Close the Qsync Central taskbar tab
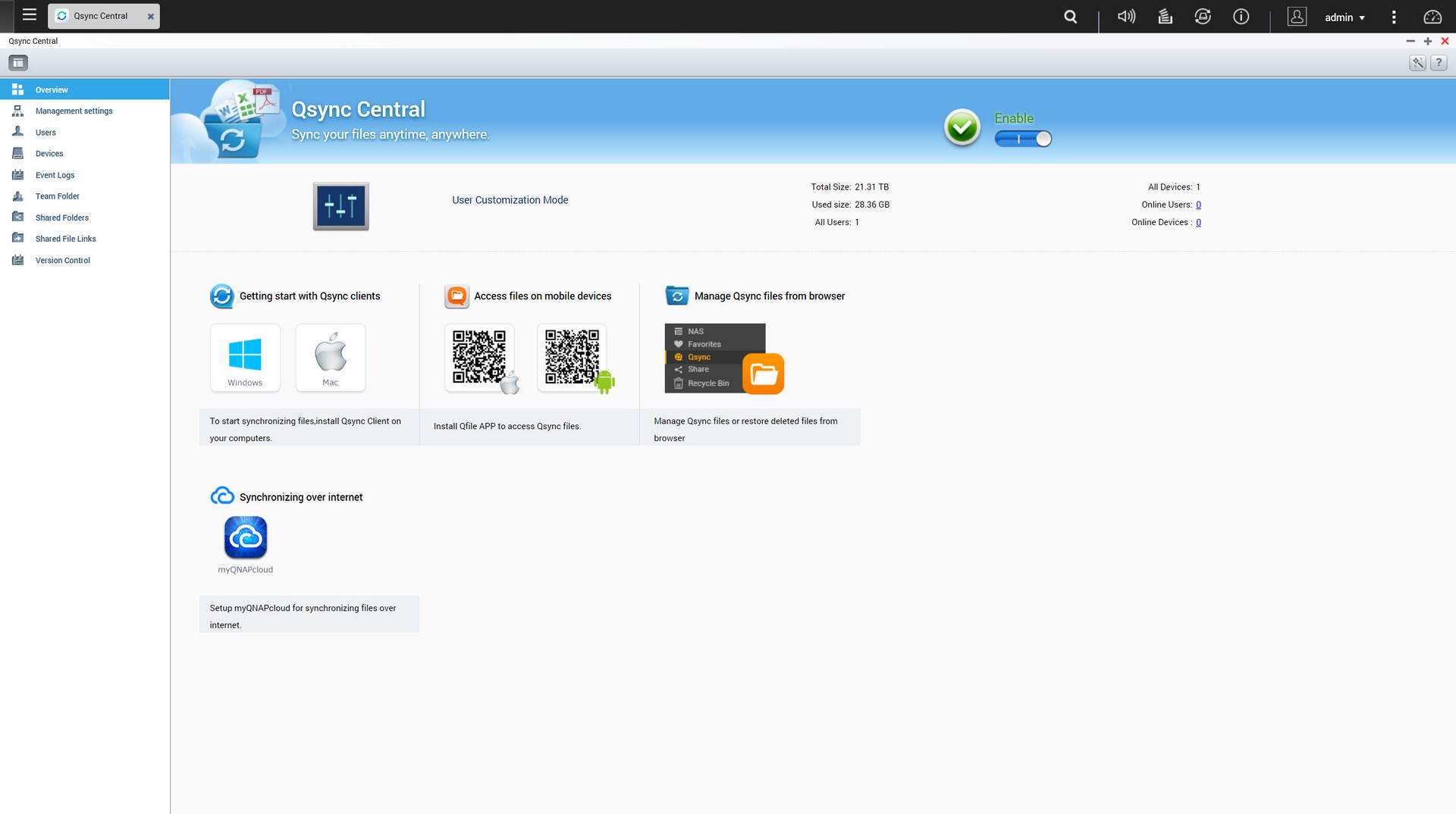This screenshot has width=1456, height=814. [x=151, y=16]
